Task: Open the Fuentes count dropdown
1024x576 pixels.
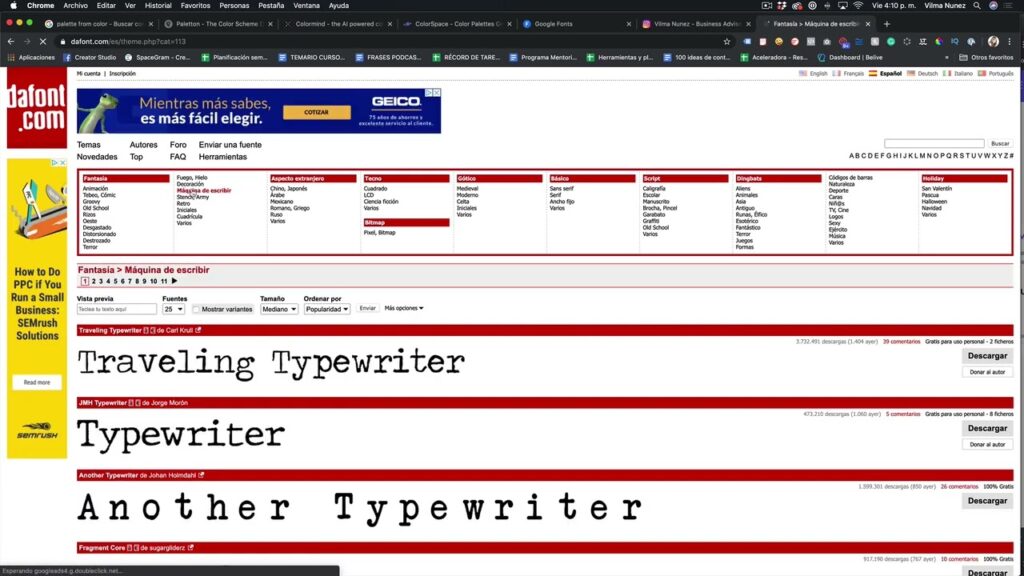Action: 174,309
